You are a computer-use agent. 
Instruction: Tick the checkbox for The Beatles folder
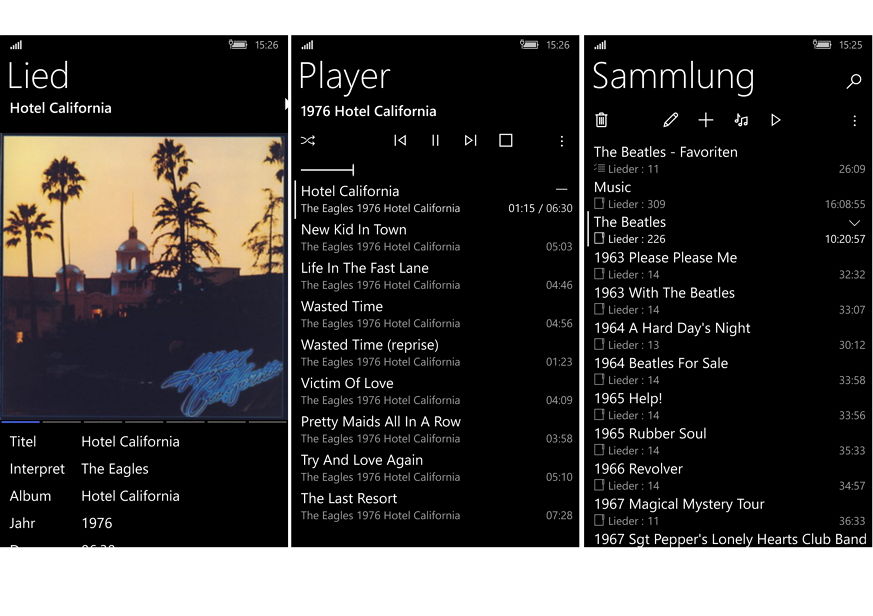click(599, 238)
